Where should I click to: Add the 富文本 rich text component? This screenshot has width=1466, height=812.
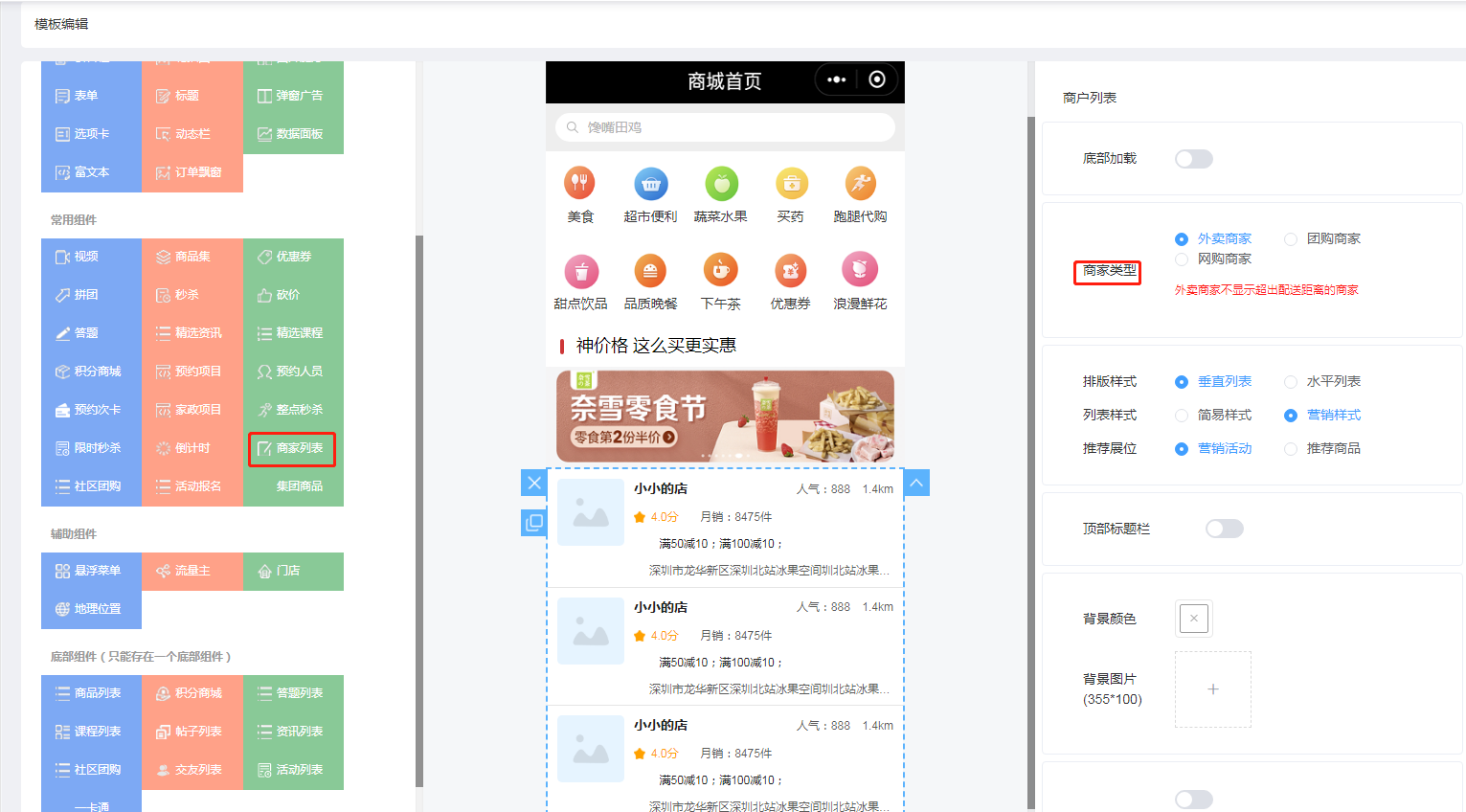[x=91, y=172]
